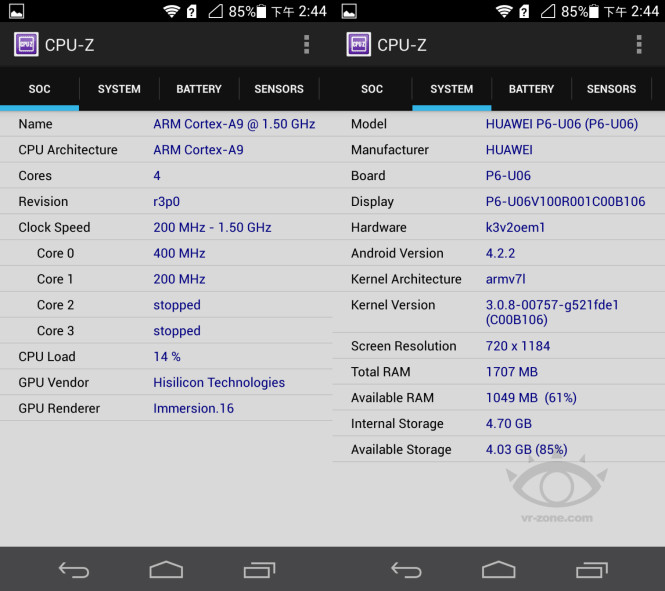Switch to SOC tab on right screen
Image resolution: width=665 pixels, height=591 pixels.
(x=372, y=89)
